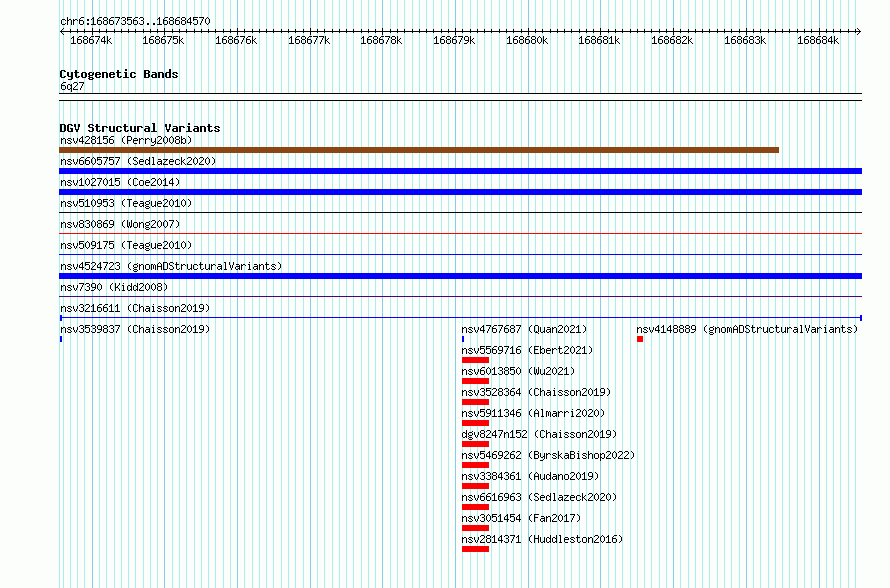Click the red nsv4148889 variant marker
890x588 pixels.
[x=640, y=339]
